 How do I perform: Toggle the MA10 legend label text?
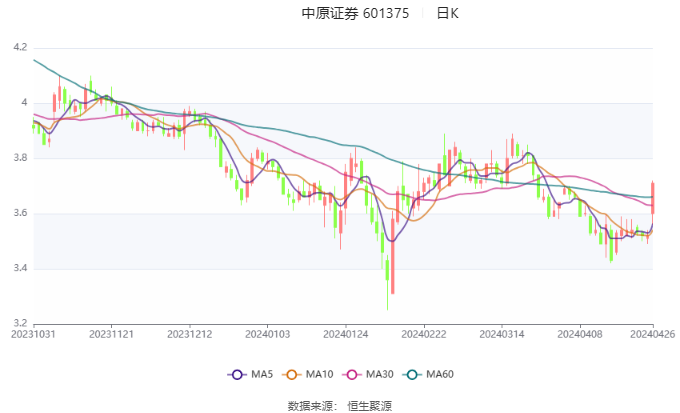pyautogui.click(x=320, y=374)
